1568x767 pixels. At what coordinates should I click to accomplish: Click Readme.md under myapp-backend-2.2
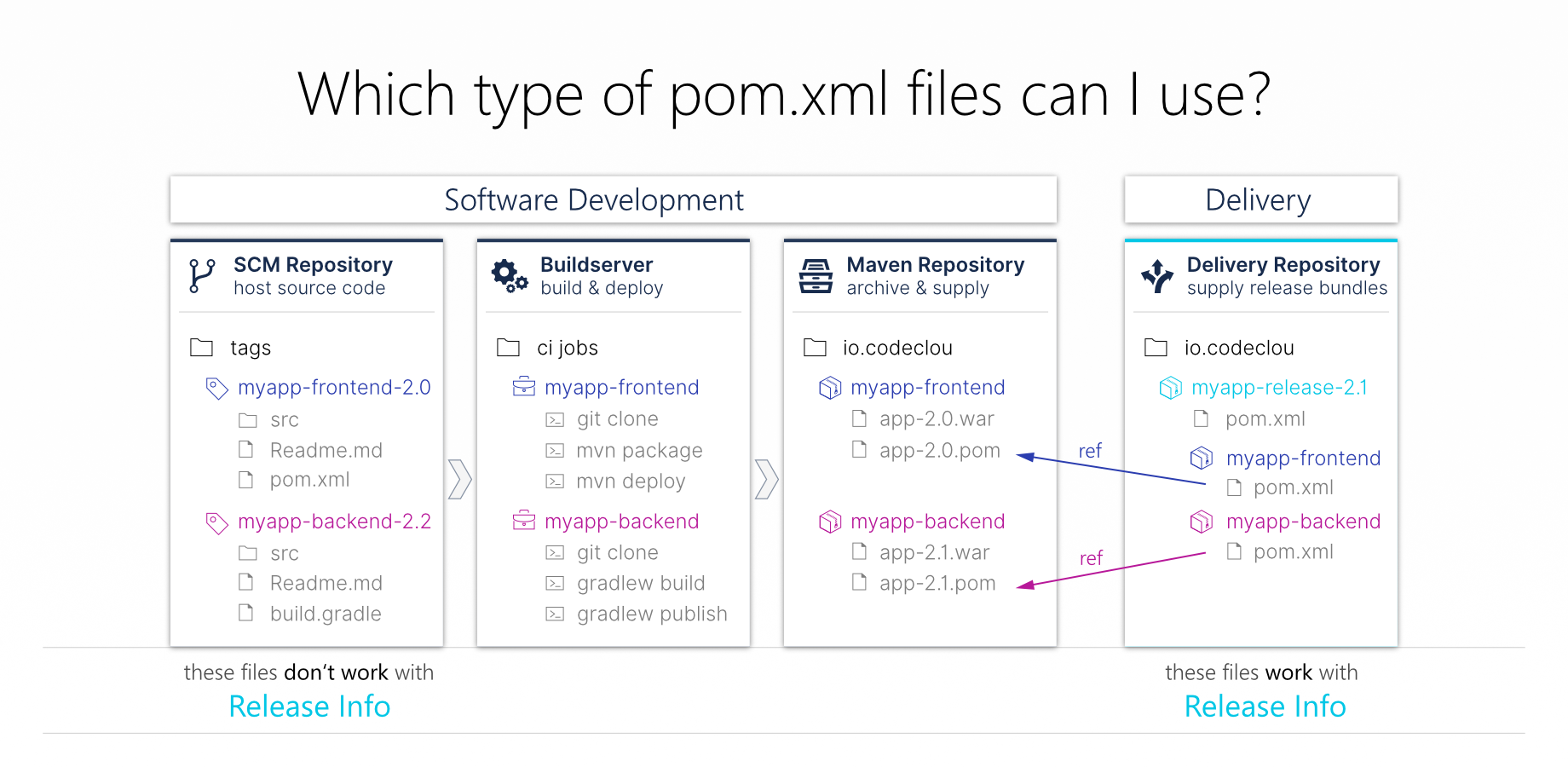pos(326,584)
